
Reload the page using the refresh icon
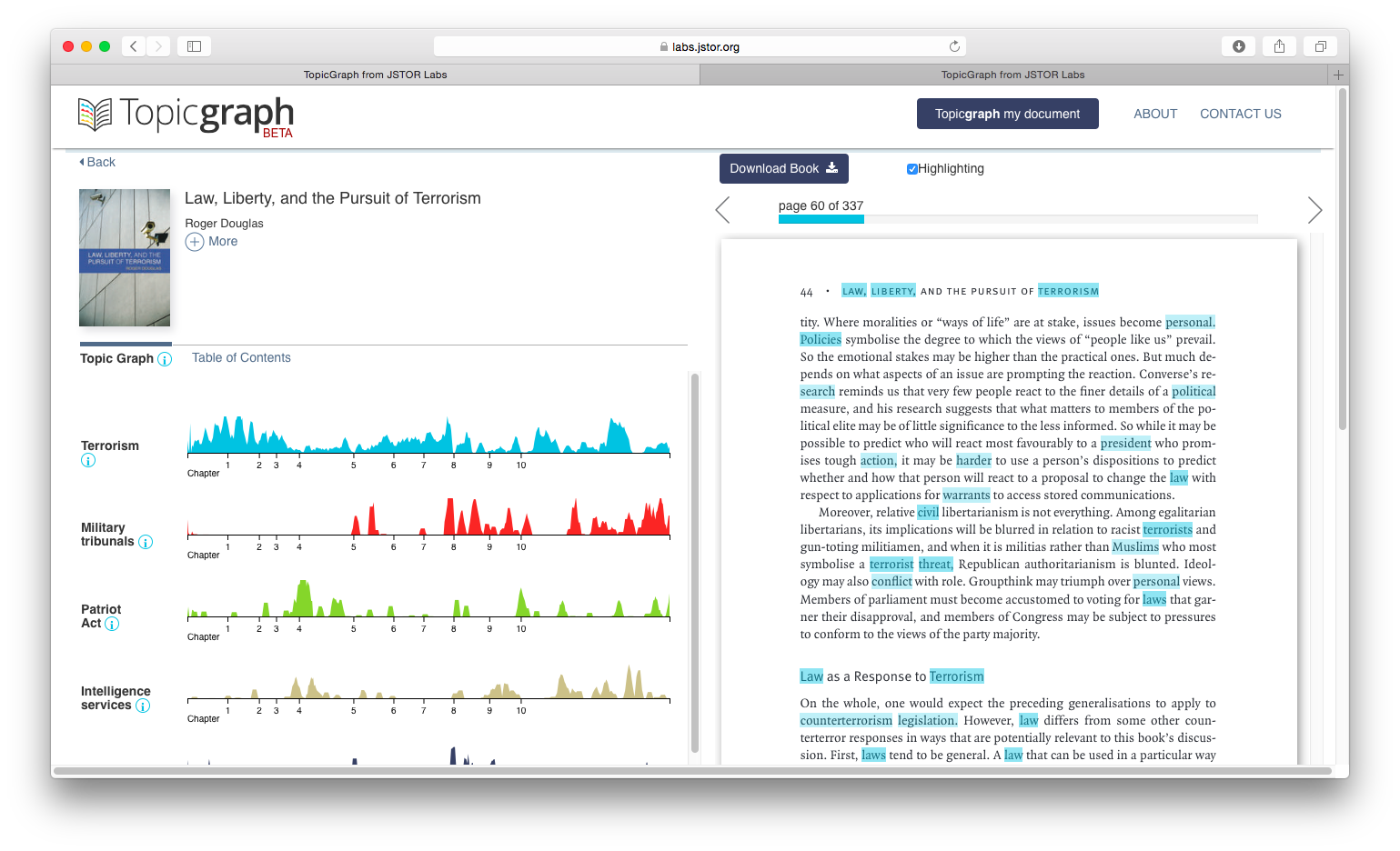point(954,46)
